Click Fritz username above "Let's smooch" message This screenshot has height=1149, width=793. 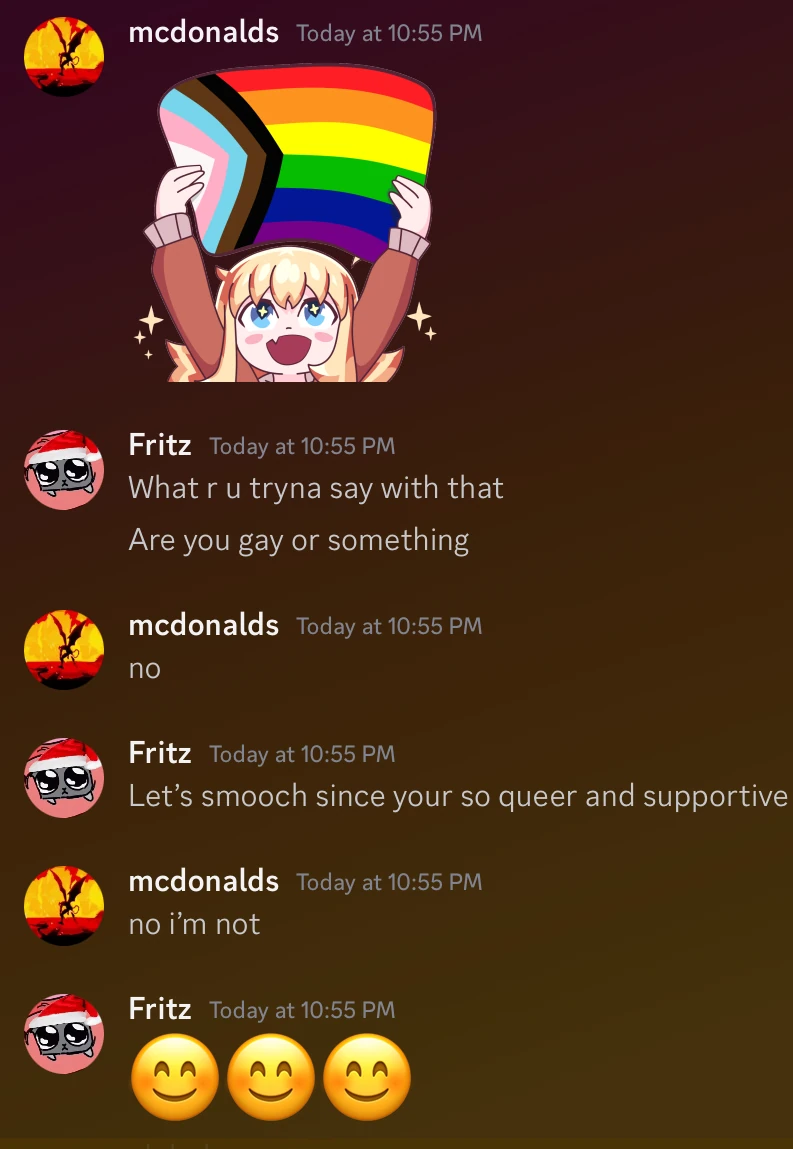[x=160, y=753]
